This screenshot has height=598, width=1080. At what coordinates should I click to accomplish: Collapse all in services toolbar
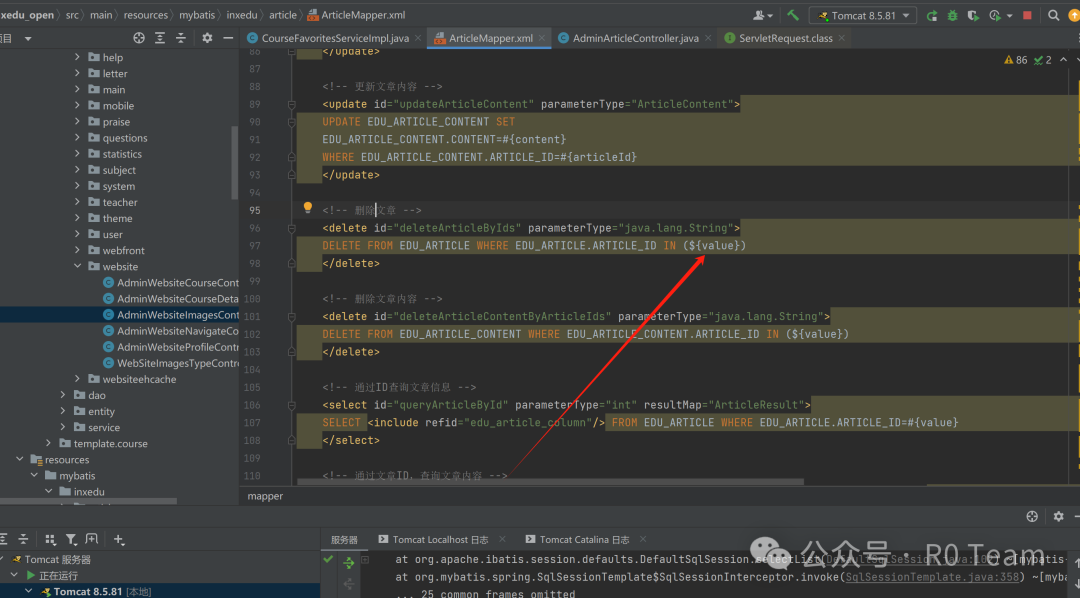click(23, 539)
